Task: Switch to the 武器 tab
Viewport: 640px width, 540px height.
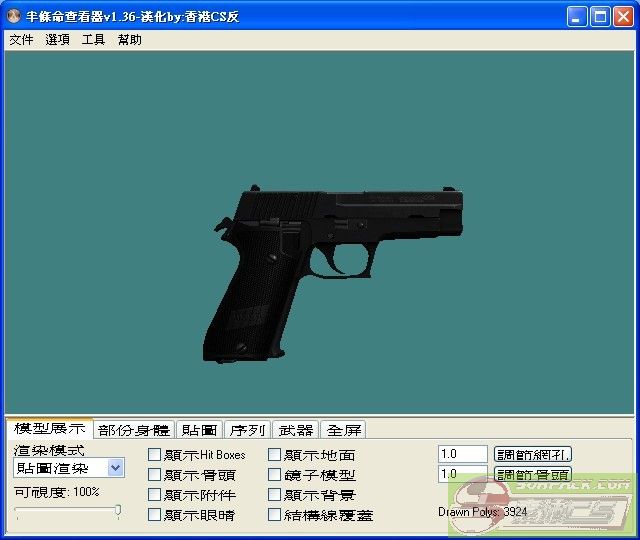Action: coord(296,430)
